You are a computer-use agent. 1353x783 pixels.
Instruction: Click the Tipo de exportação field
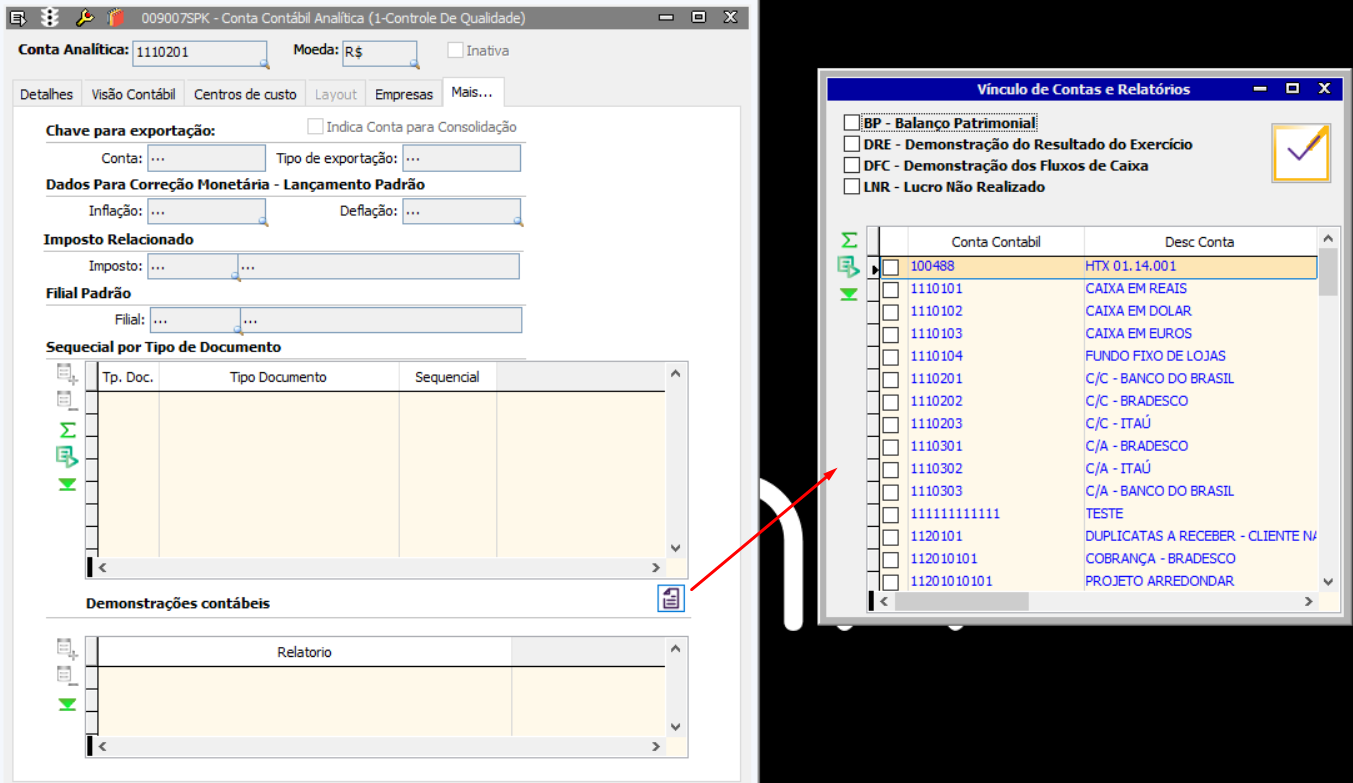(462, 158)
